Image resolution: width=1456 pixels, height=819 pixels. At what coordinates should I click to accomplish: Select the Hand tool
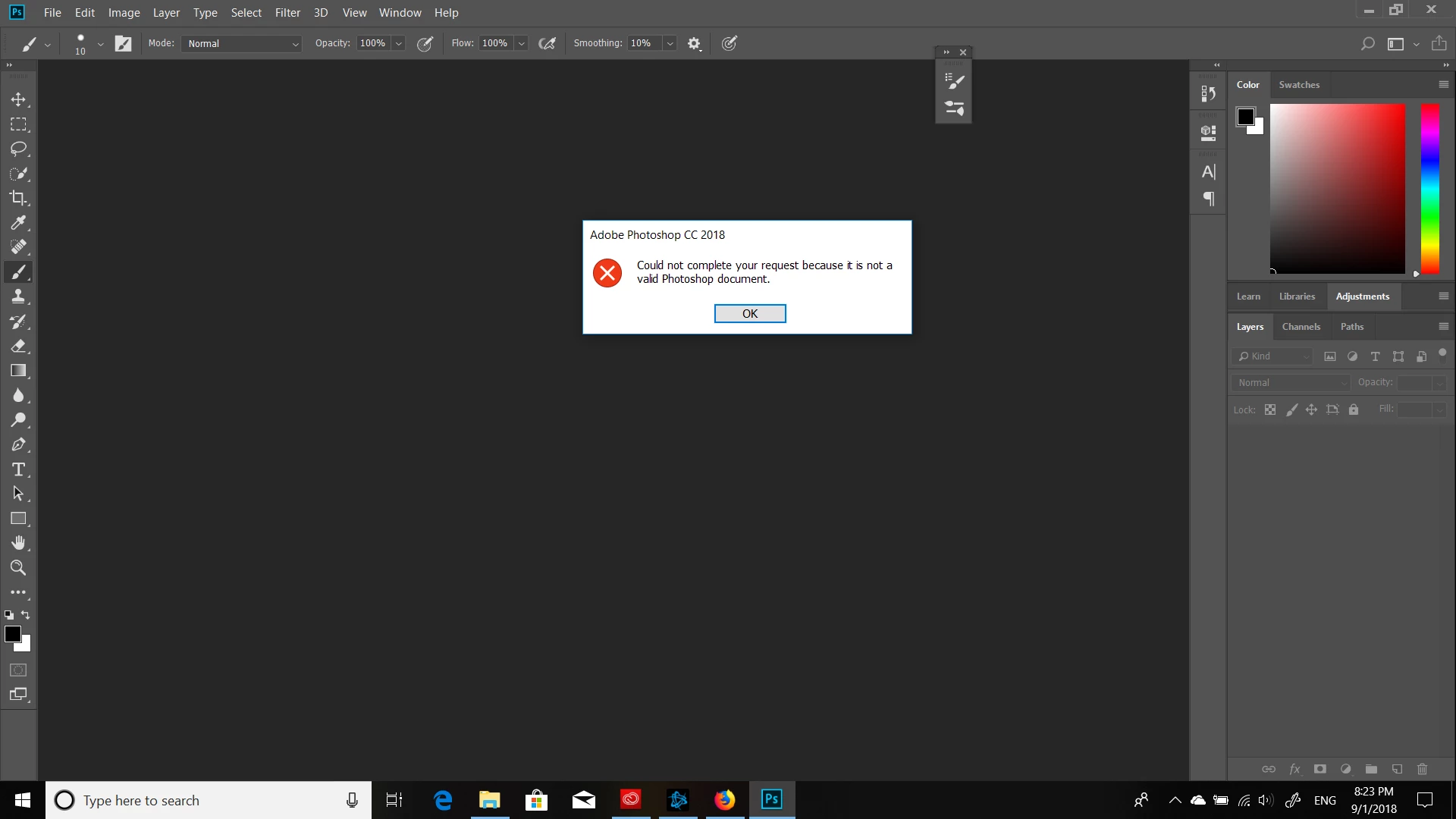click(x=18, y=543)
